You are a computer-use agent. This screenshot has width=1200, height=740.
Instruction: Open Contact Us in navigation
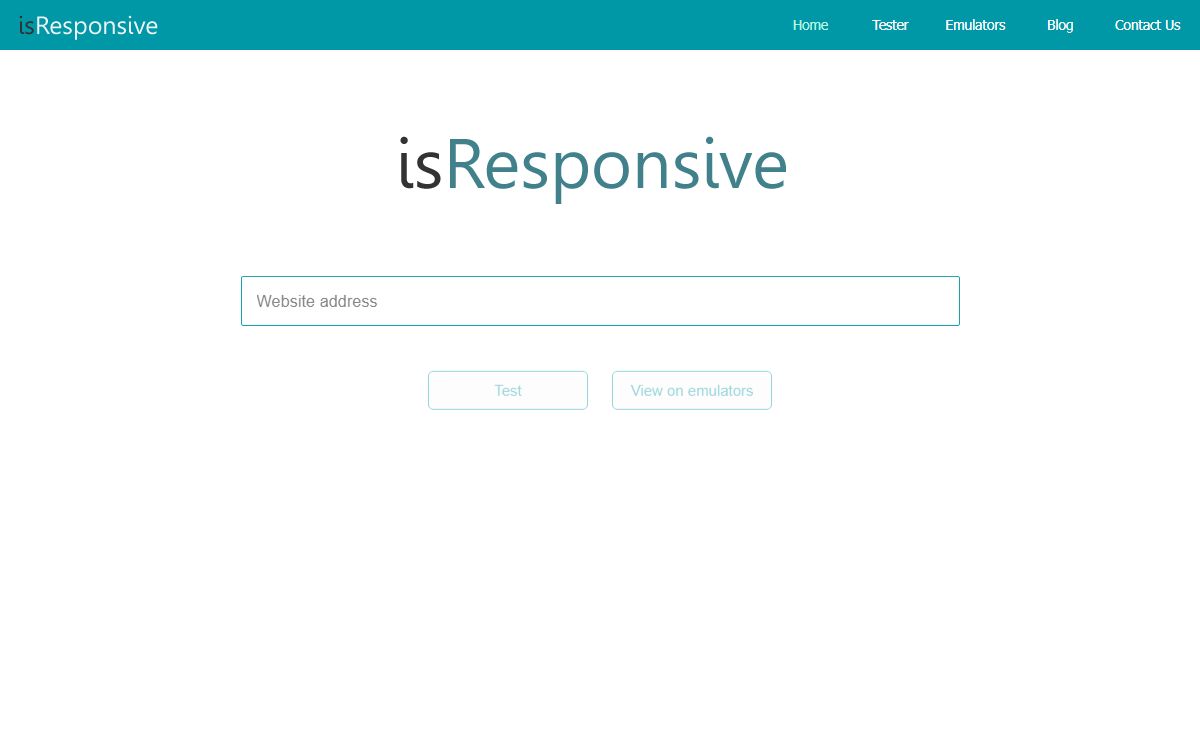coord(1147,25)
